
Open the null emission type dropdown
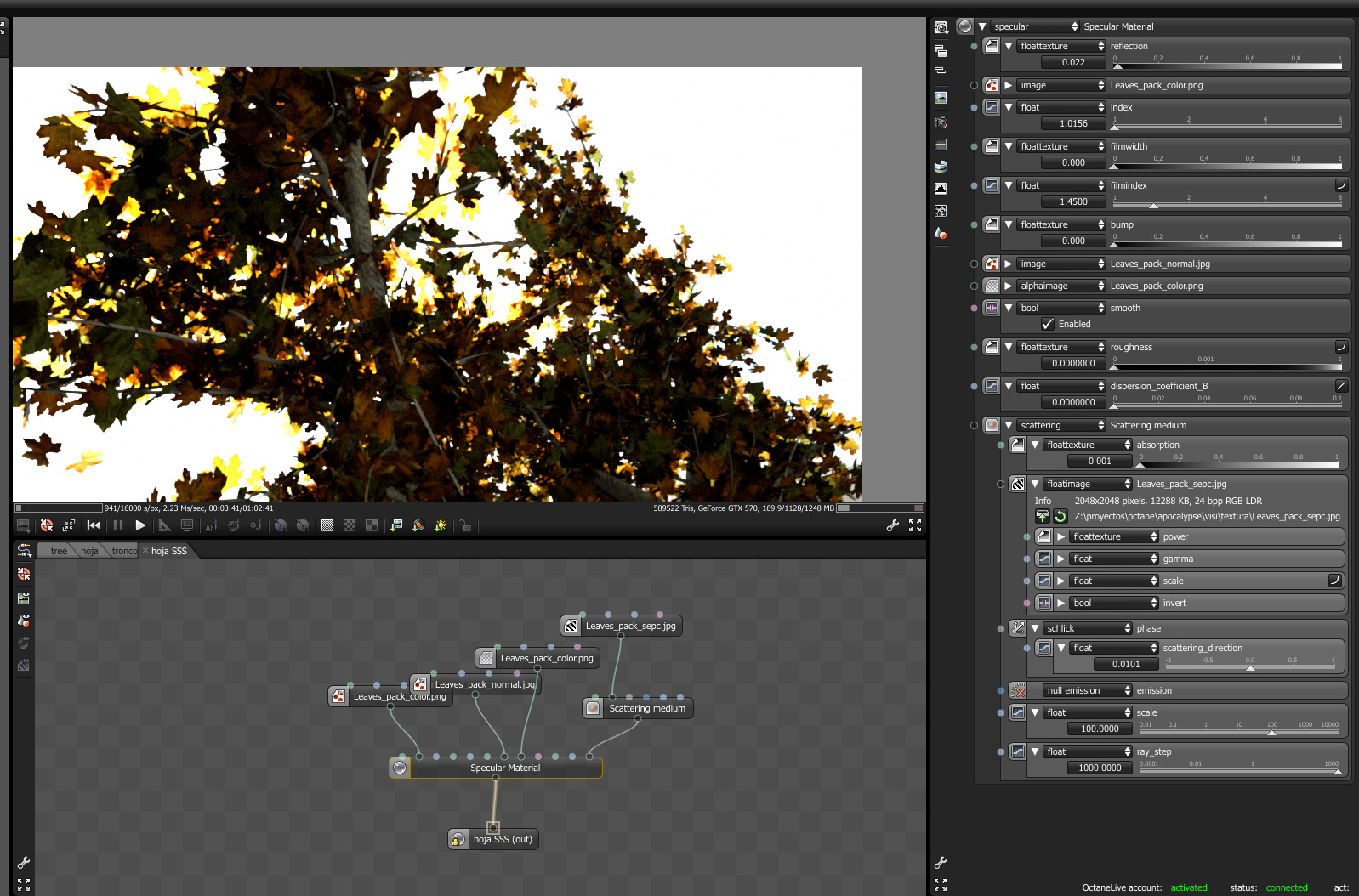pos(1088,690)
